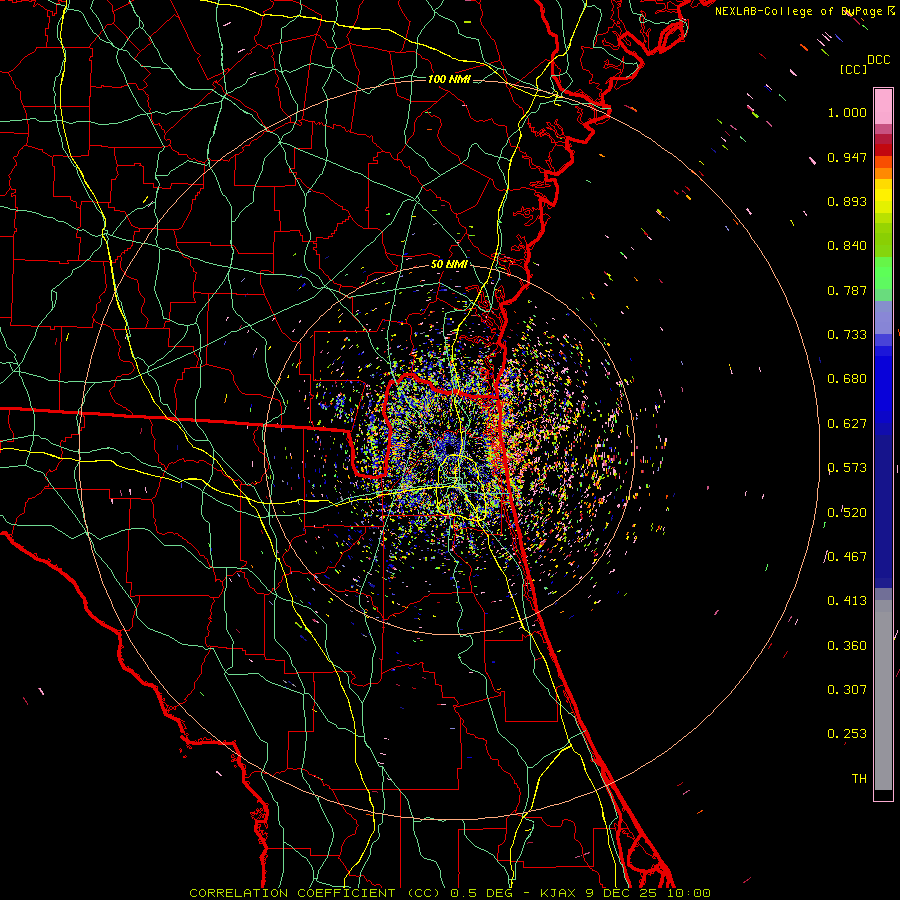900x900 pixels.
Task: Pick the bright green band on the color bar
Action: click(883, 273)
